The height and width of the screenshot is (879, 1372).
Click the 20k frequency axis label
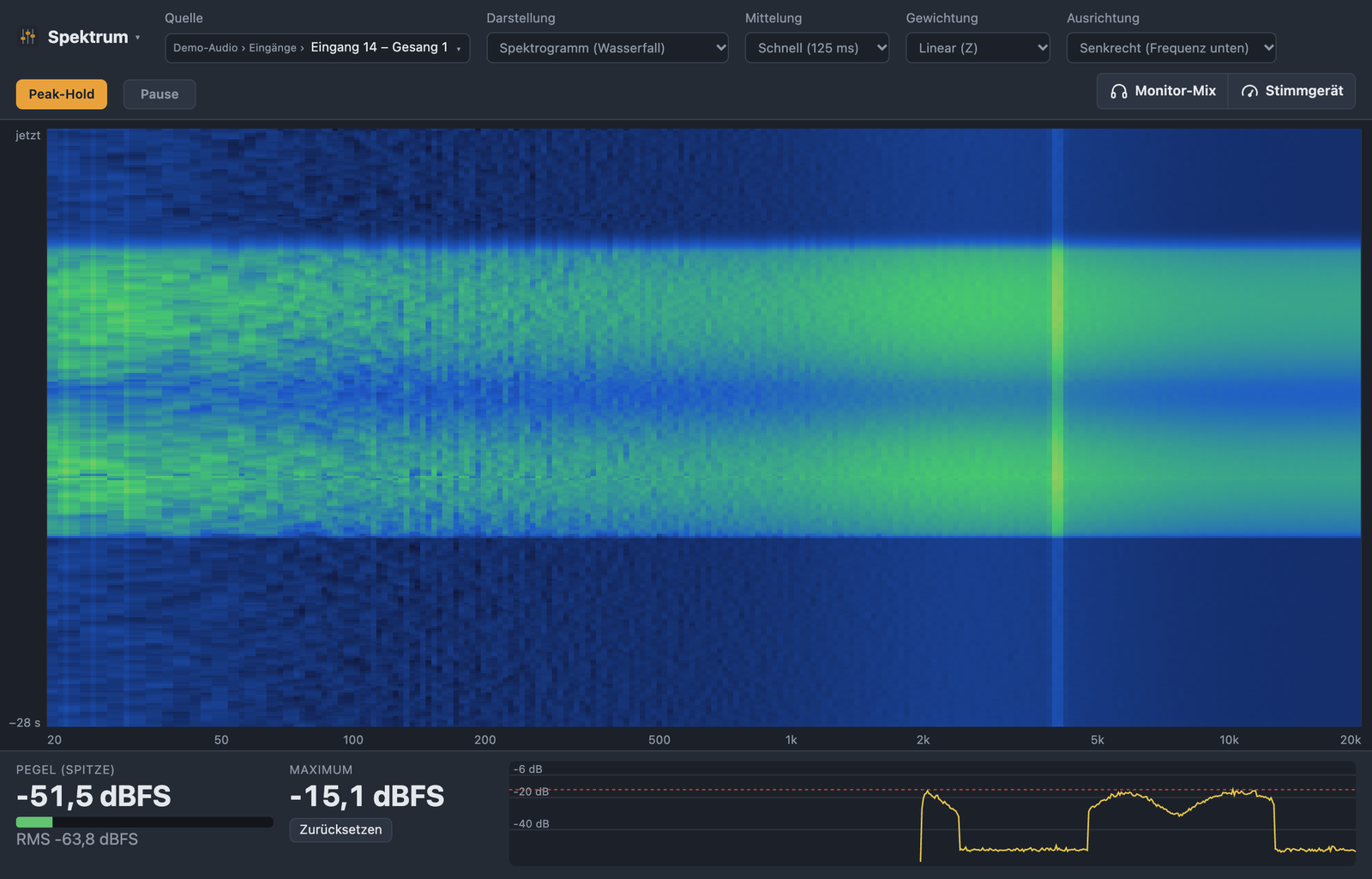(1351, 740)
